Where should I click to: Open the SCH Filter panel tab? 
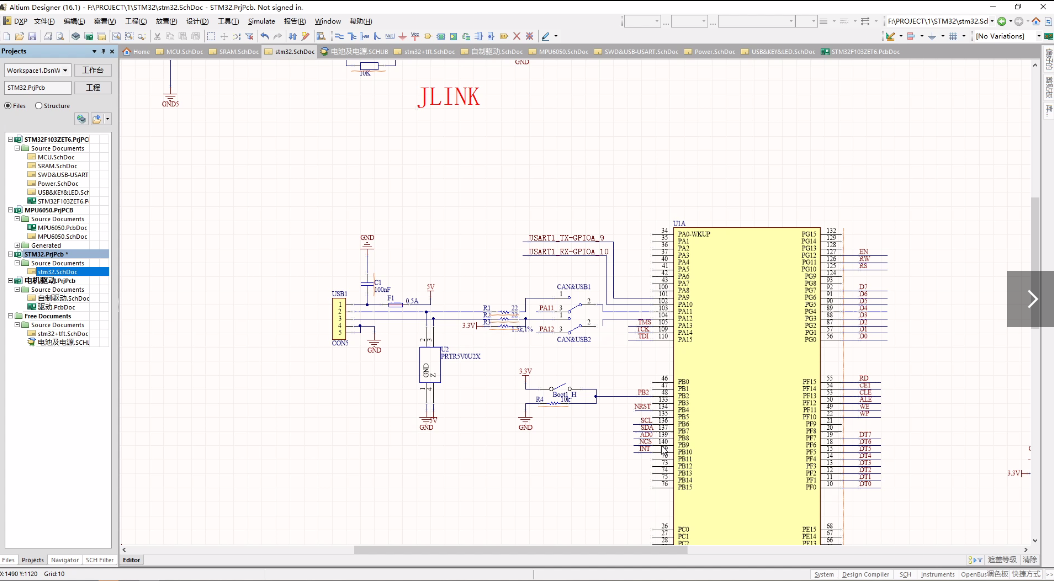tap(99, 559)
